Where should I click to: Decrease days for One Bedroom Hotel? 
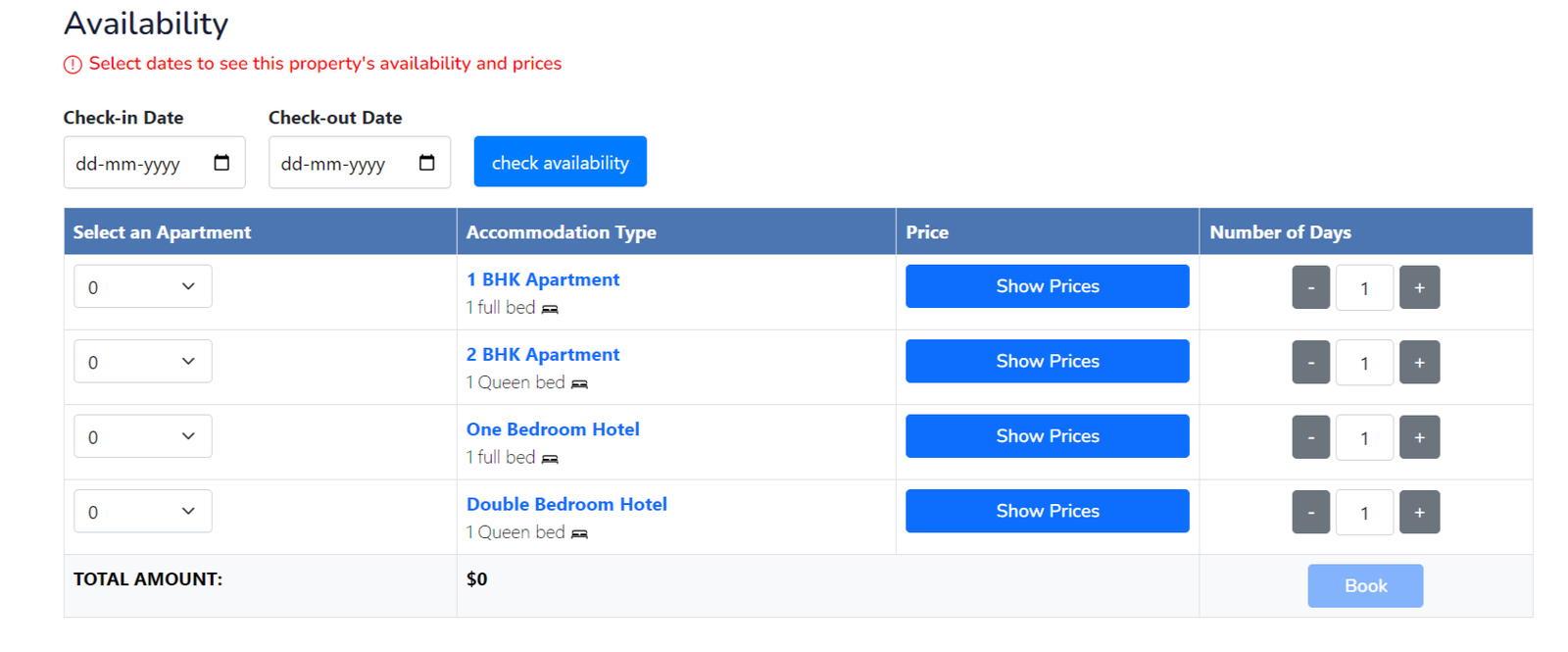1311,437
